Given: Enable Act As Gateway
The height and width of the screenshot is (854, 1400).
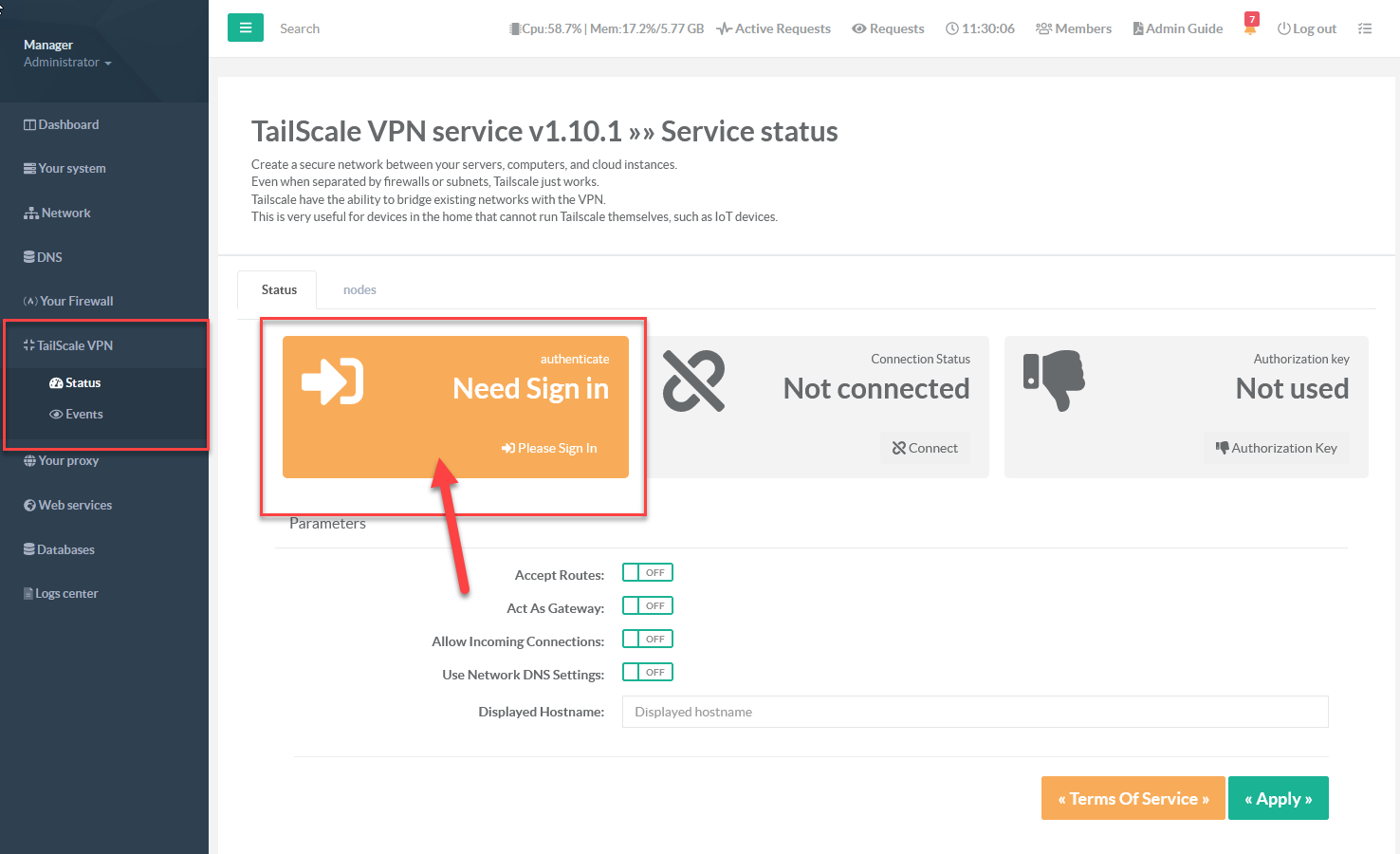Looking at the screenshot, I should click(648, 605).
